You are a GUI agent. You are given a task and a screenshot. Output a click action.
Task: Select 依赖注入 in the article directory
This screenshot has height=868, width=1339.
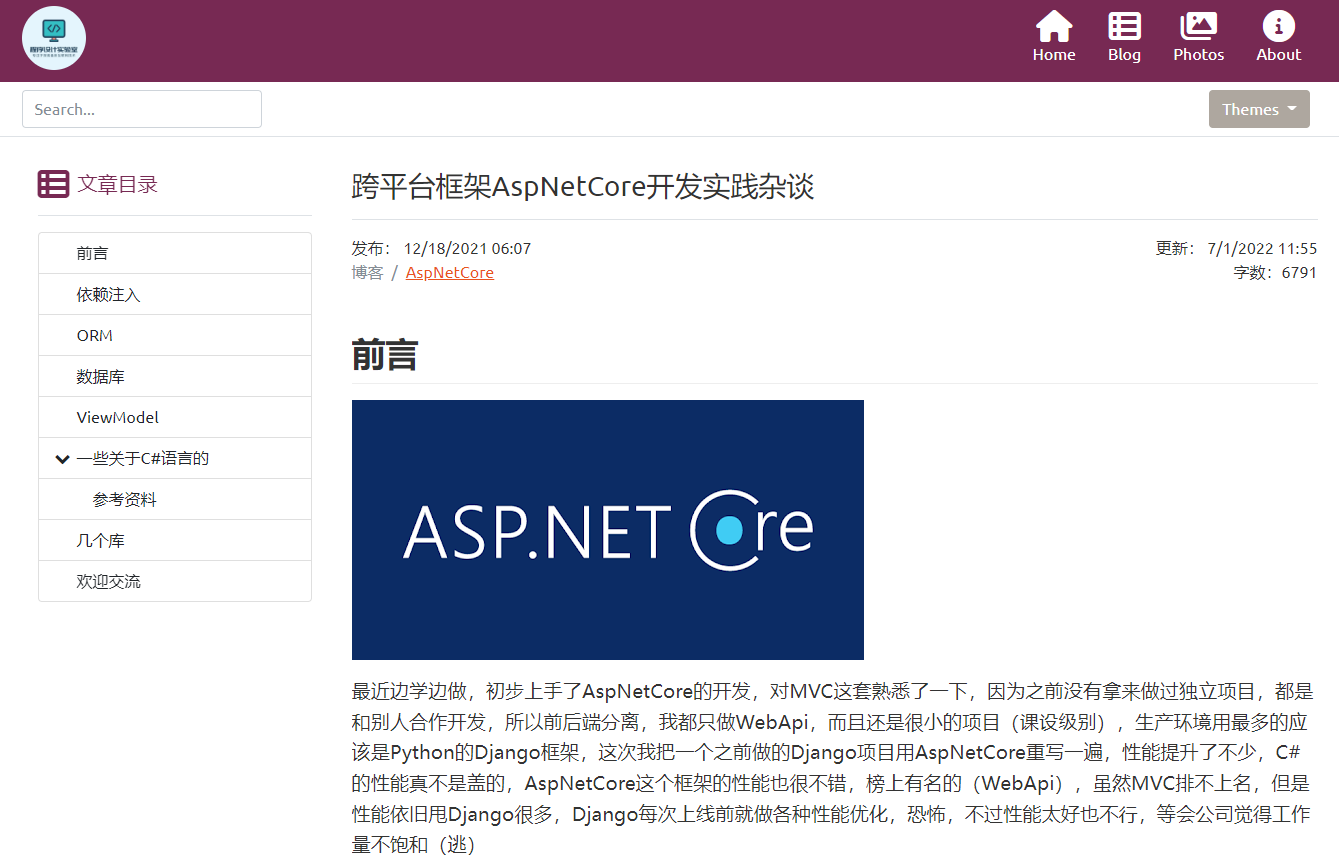175,294
